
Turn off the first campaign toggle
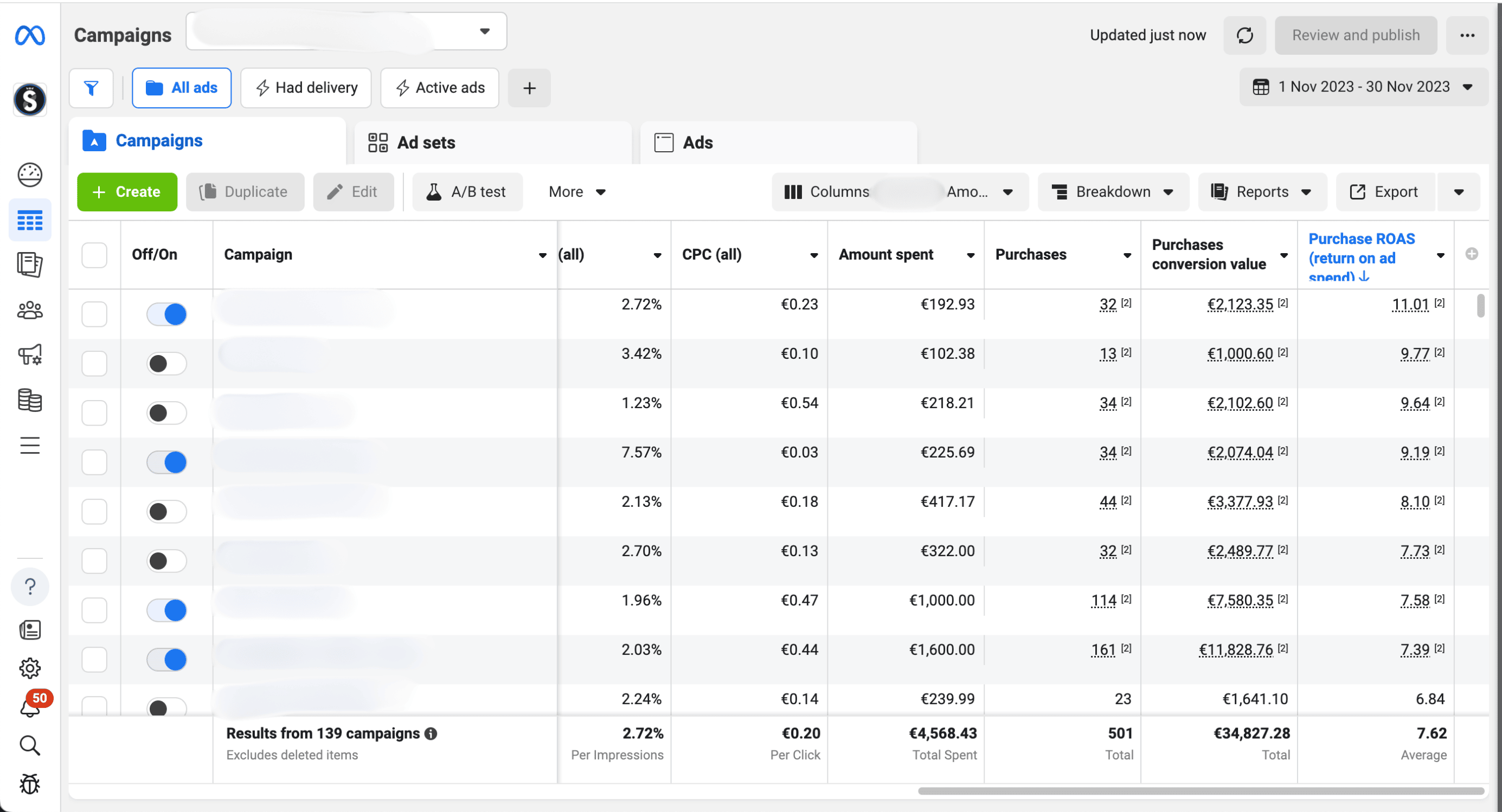tap(167, 314)
